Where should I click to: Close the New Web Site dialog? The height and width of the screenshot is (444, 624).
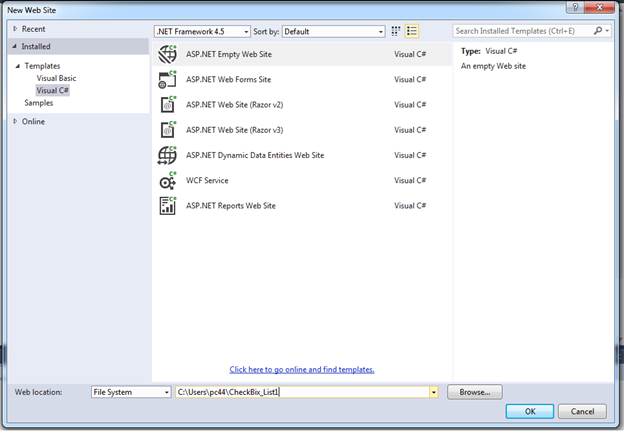pos(600,7)
